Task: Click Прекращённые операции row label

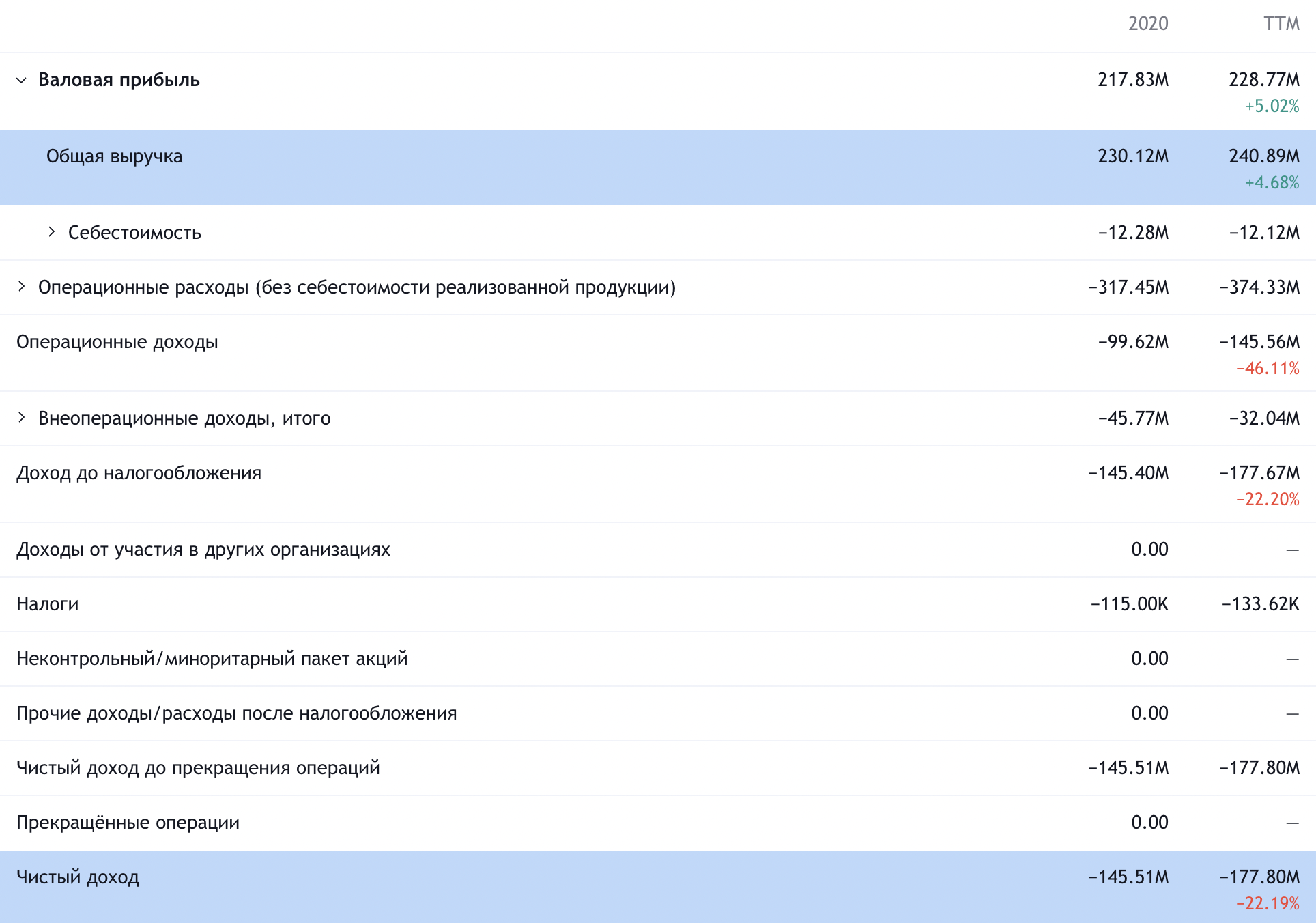Action: [x=128, y=823]
